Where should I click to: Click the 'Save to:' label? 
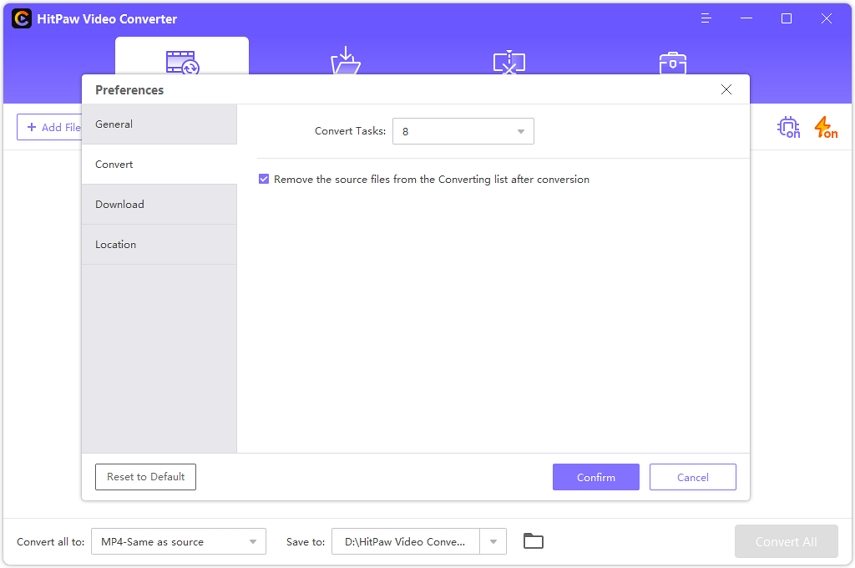(x=305, y=542)
